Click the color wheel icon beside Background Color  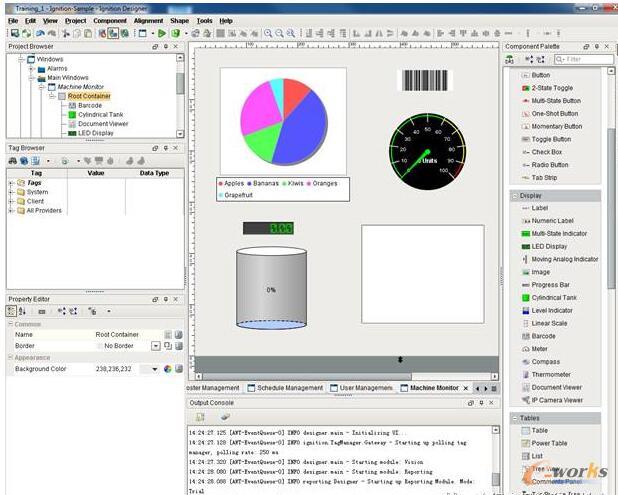pyautogui.click(x=168, y=369)
